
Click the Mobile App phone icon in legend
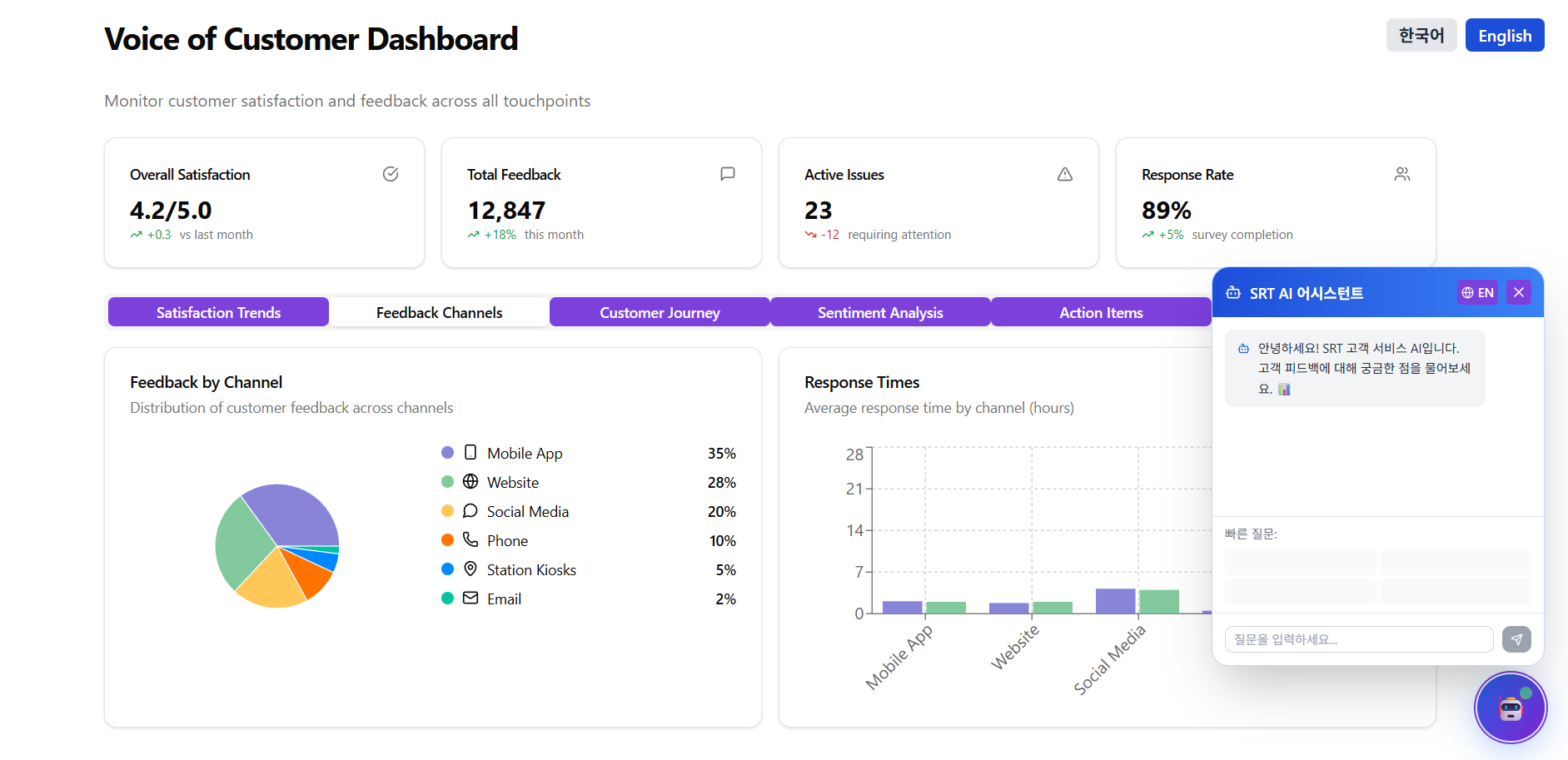[x=470, y=453]
